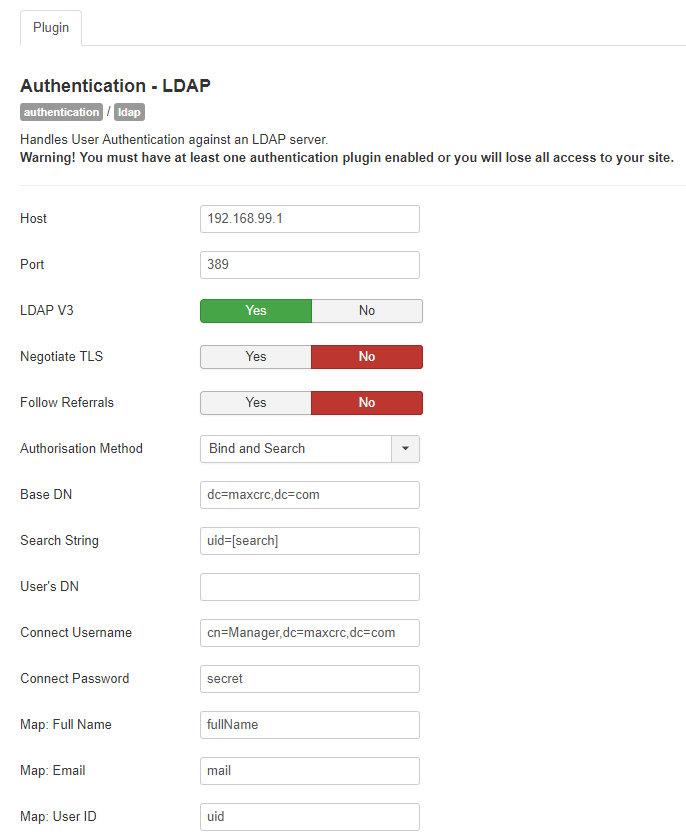Click the Base DN text field
This screenshot has height=840, width=686.
[x=310, y=494]
